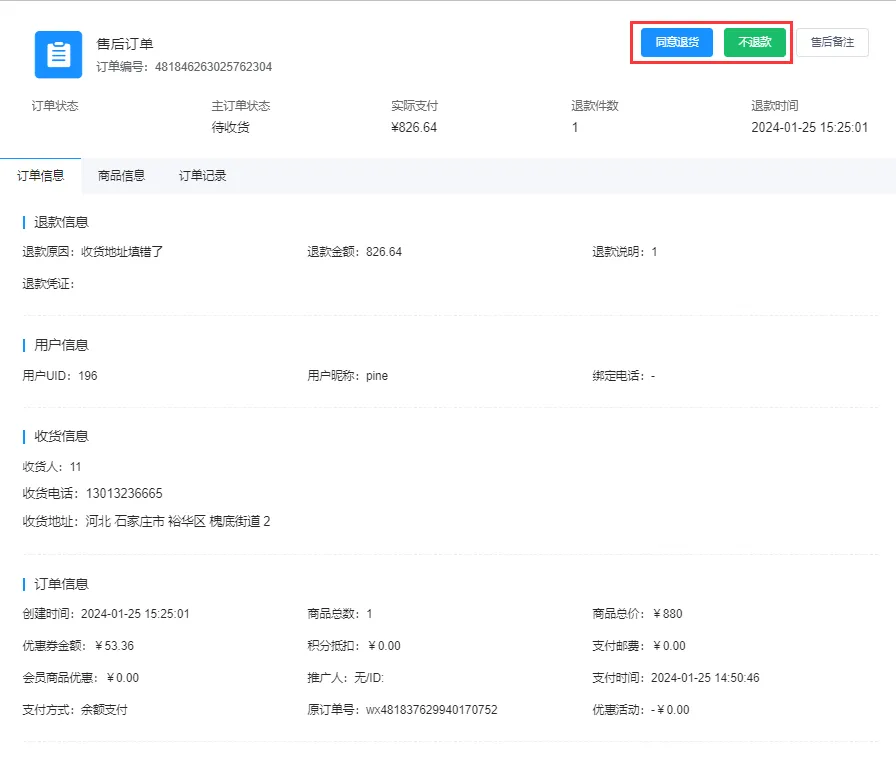
Task: Click the order number 481846263025762304
Action: (x=213, y=67)
